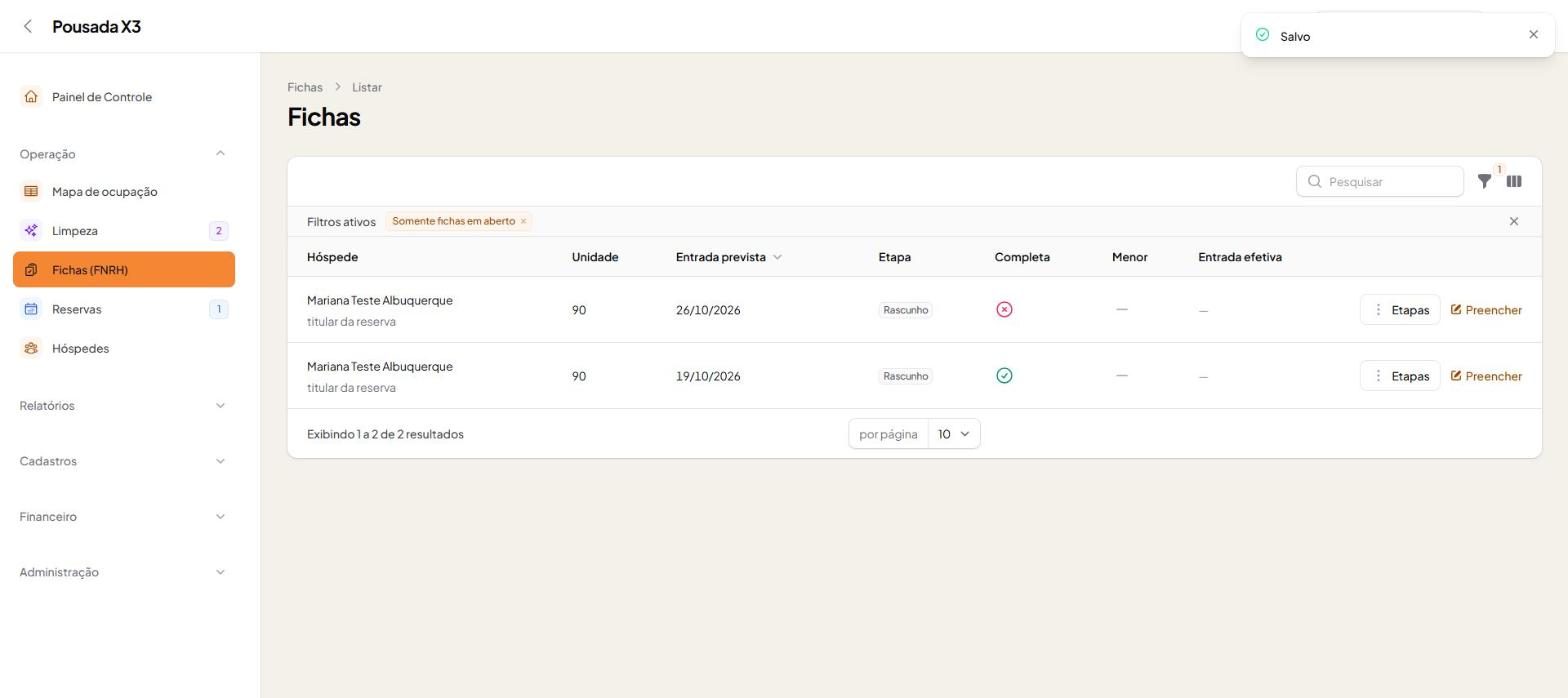Remove the 'Somente fichas em aberto' filter chip
The image size is (1568, 698).
click(523, 222)
